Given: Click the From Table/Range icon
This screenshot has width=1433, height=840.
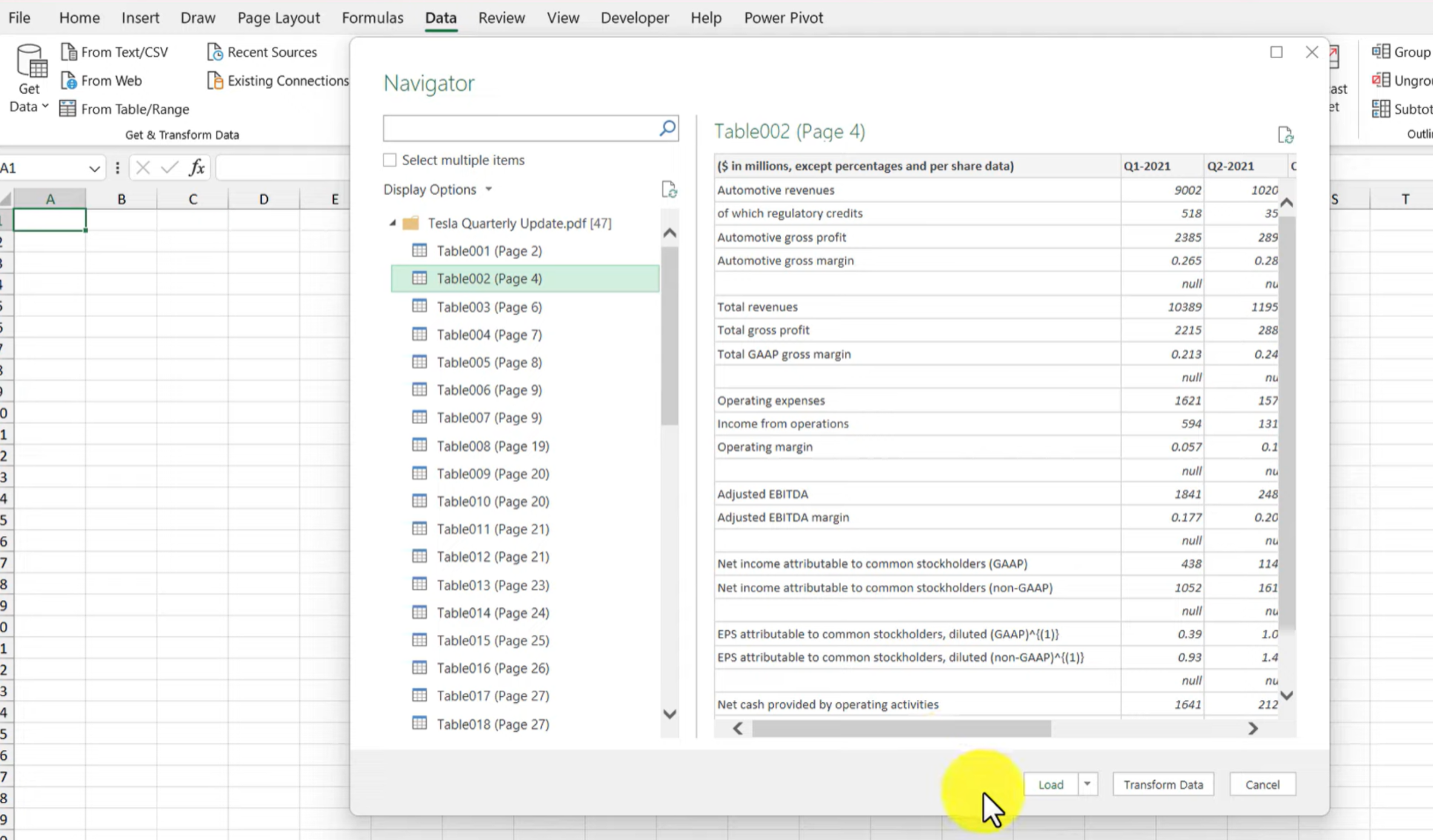Looking at the screenshot, I should click(x=68, y=109).
